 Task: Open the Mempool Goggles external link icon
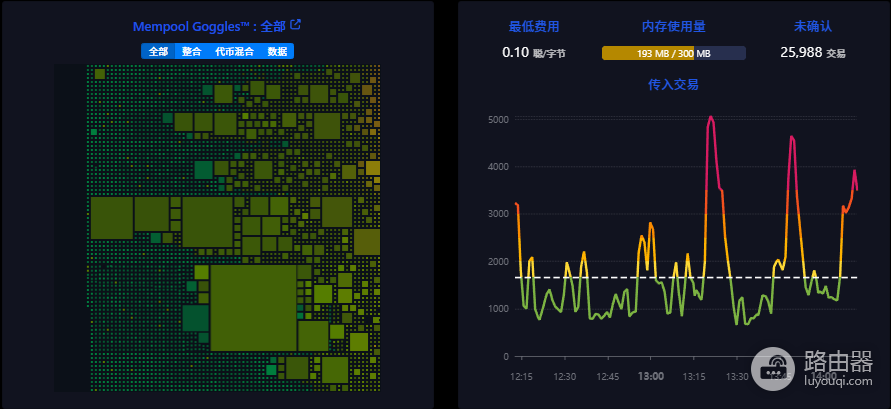click(x=295, y=25)
